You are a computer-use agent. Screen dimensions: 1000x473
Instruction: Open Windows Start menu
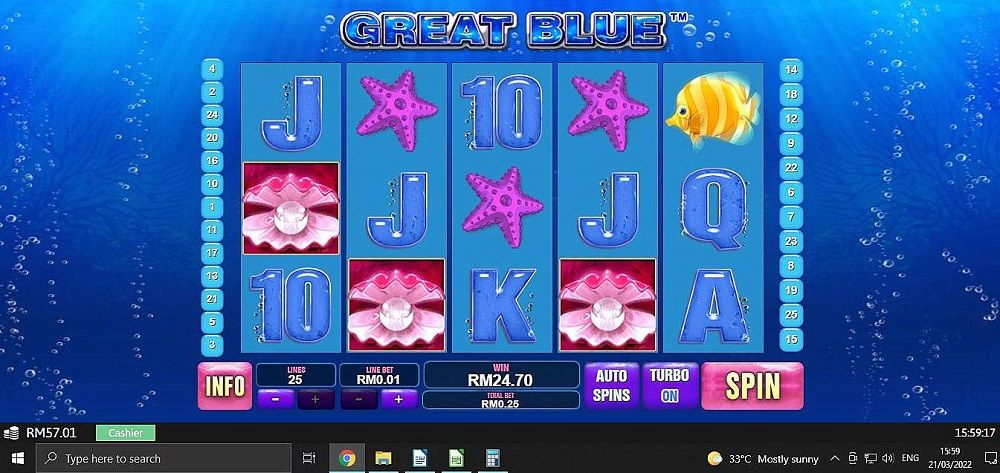(x=17, y=458)
